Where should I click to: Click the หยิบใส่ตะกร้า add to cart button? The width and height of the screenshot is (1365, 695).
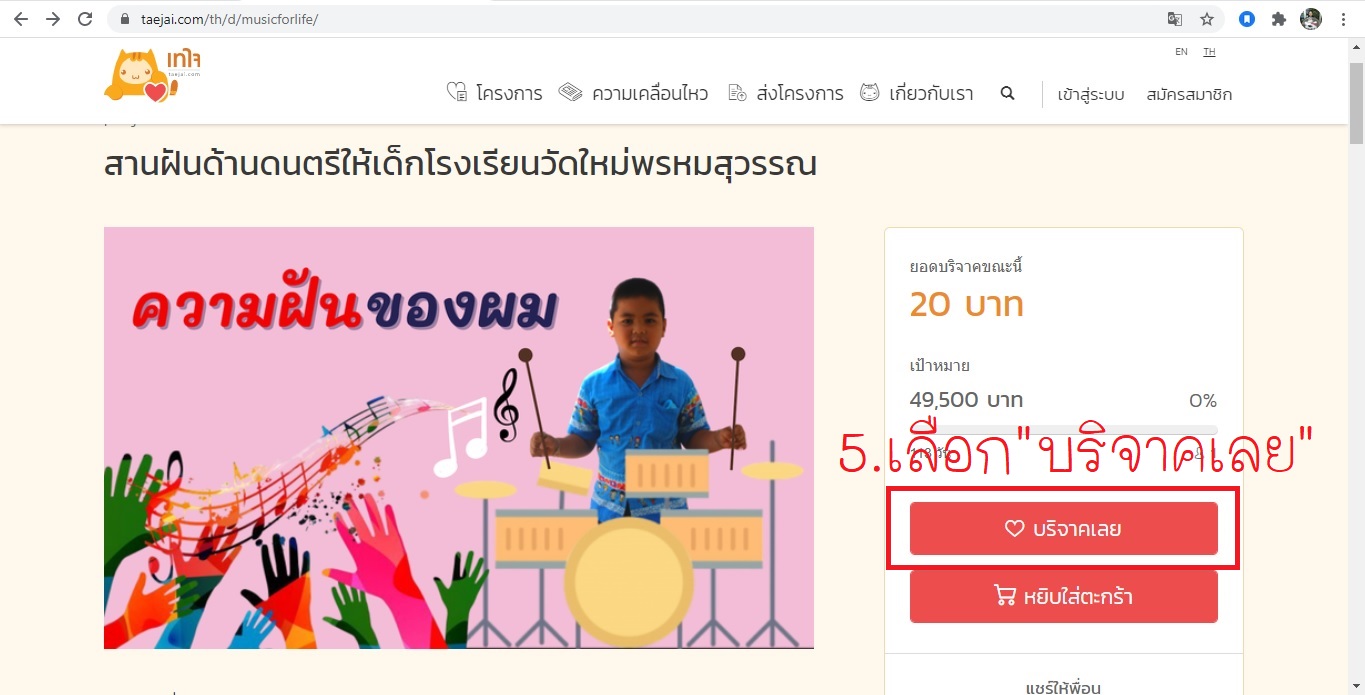pyautogui.click(x=1063, y=597)
